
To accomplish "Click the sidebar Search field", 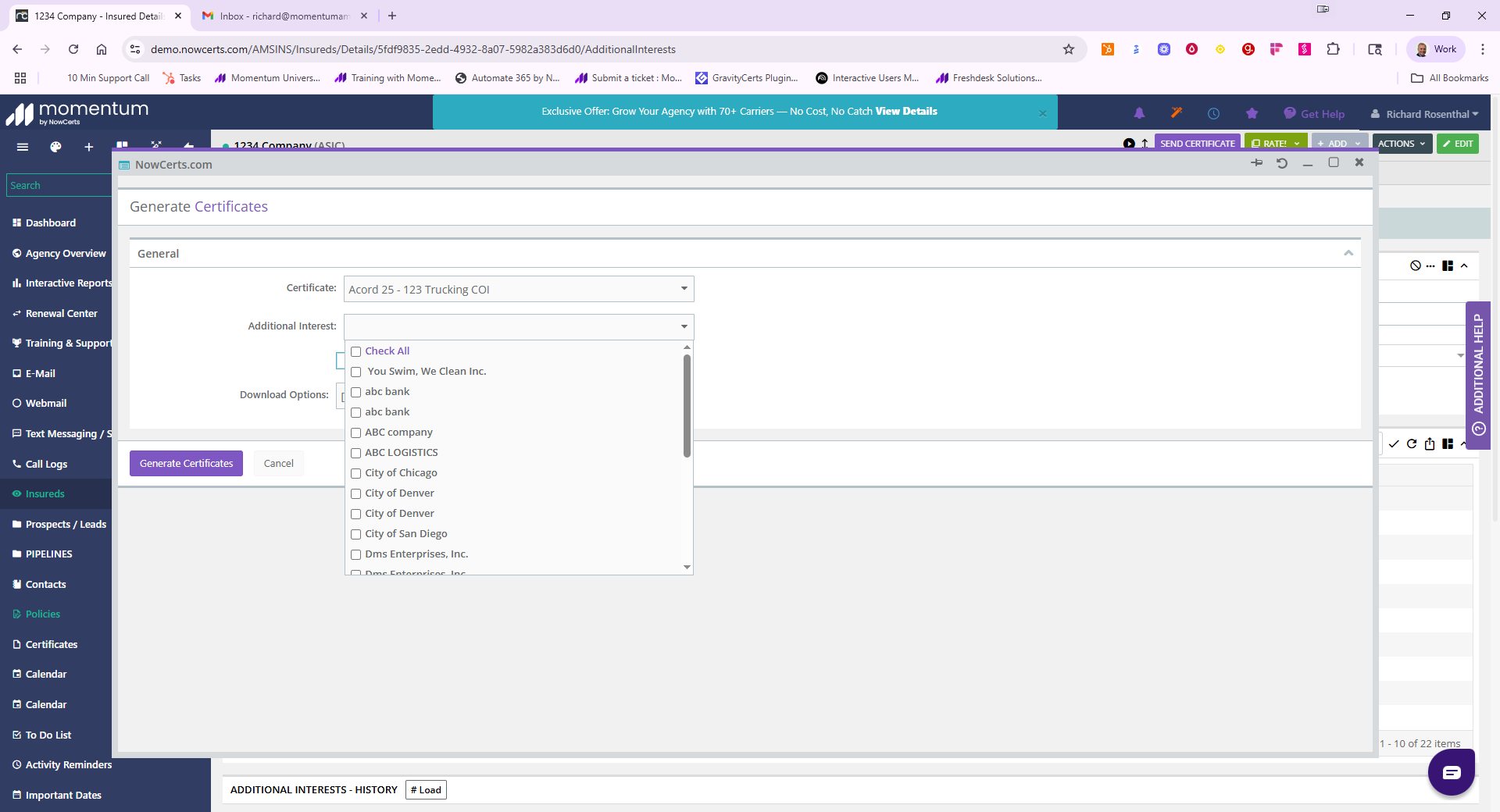I will 59,185.
